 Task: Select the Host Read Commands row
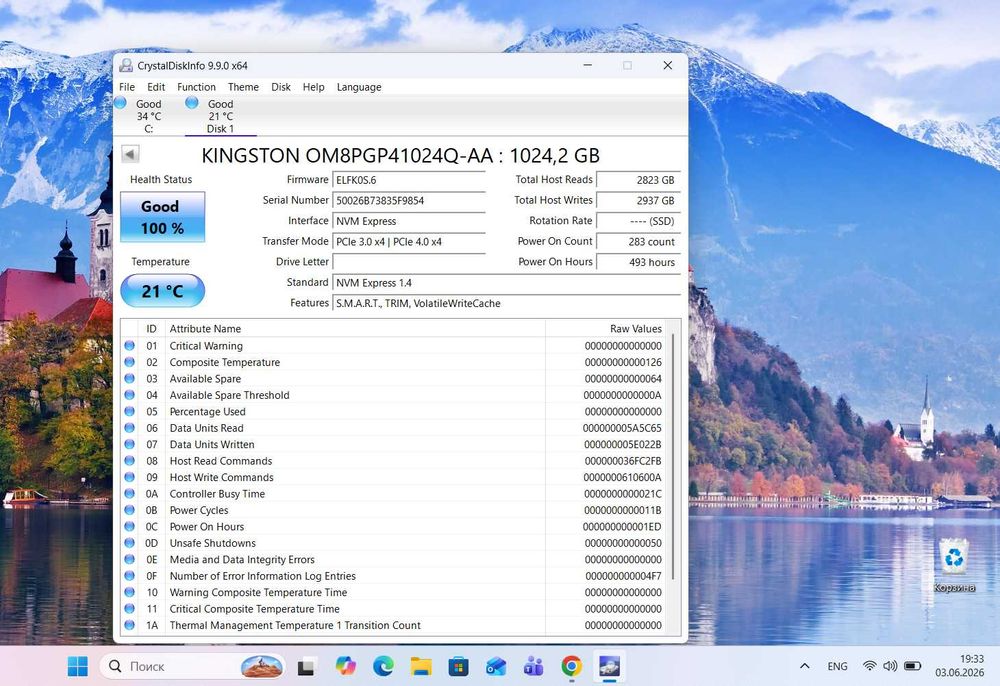[393, 461]
